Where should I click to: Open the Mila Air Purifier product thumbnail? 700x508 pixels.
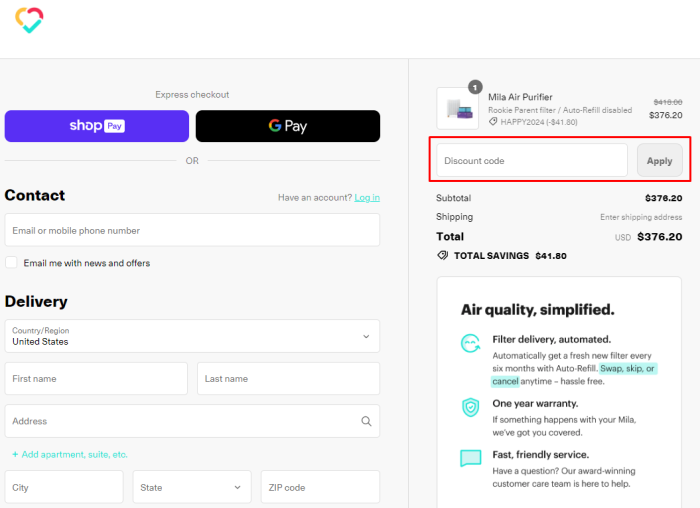(x=458, y=108)
